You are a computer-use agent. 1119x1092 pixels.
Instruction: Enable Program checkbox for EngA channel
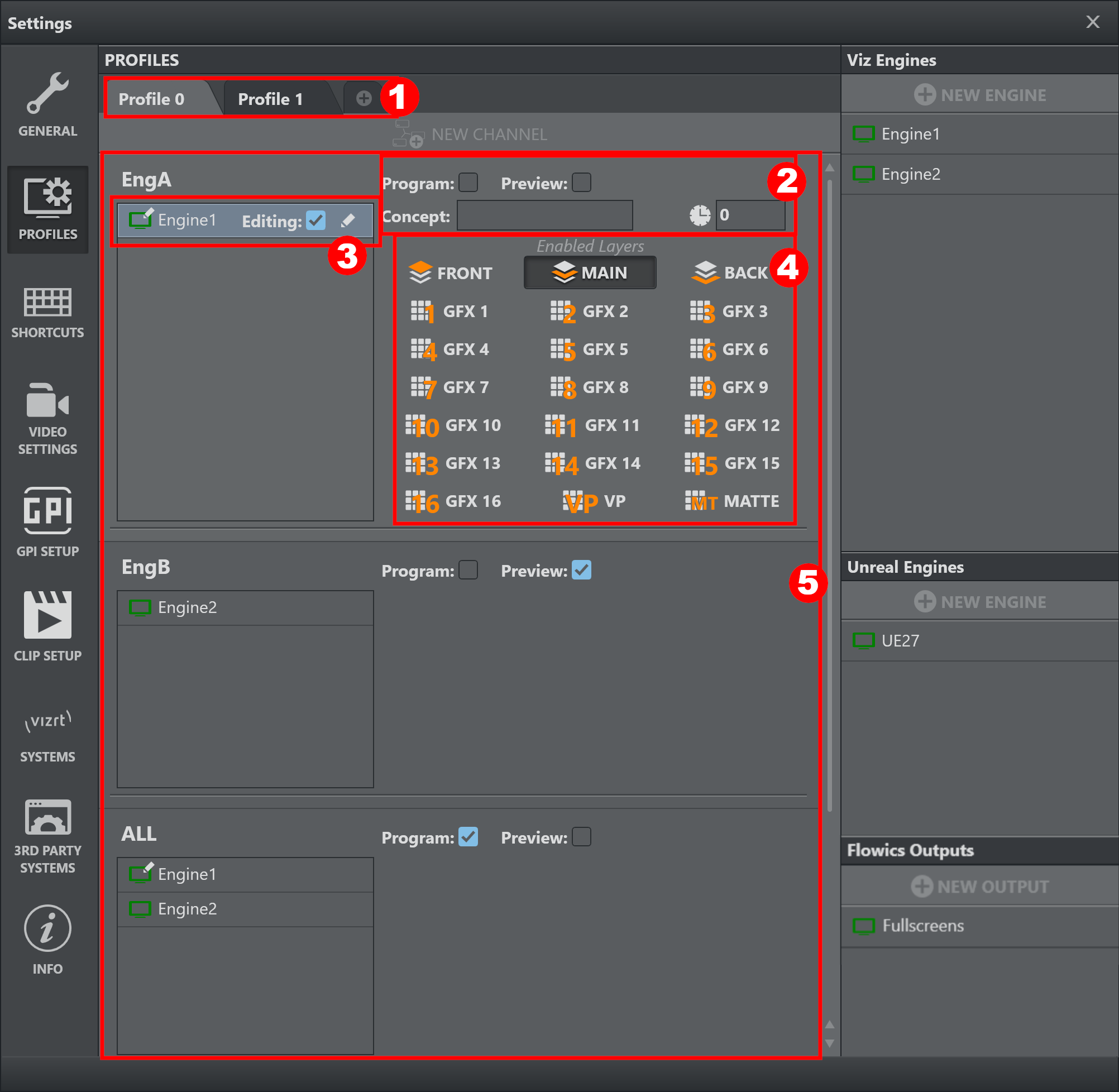click(x=468, y=183)
